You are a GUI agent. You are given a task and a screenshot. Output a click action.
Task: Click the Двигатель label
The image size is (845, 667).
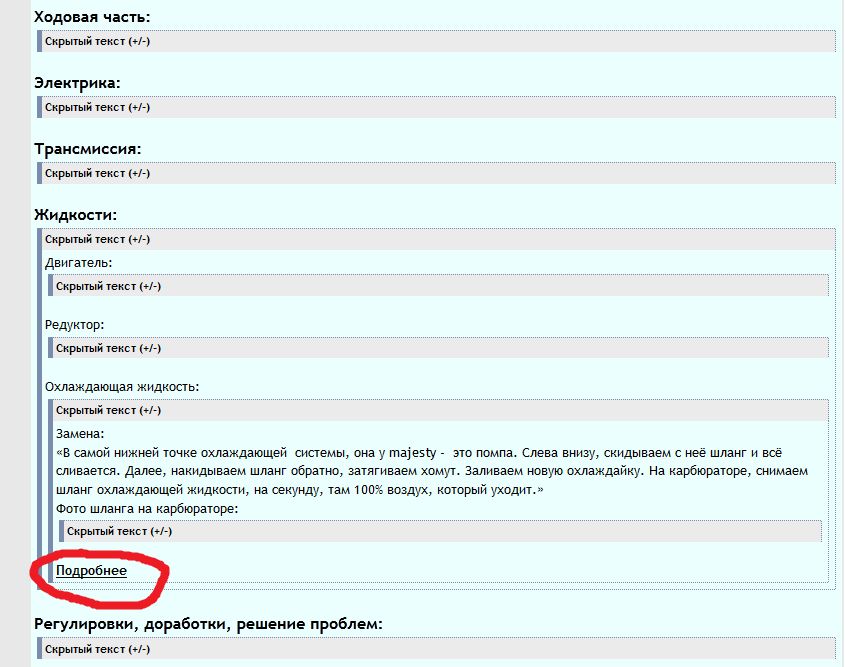tap(79, 263)
